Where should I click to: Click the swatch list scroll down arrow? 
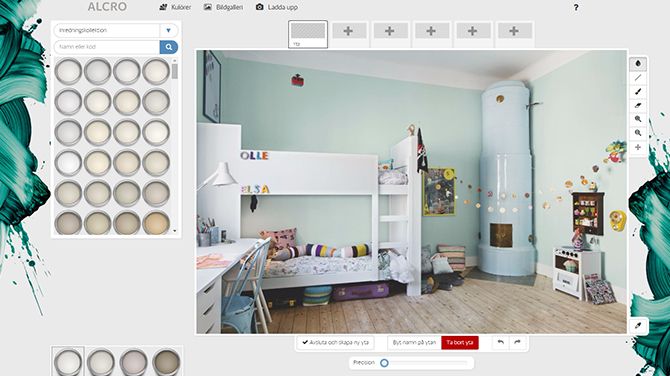(x=175, y=231)
